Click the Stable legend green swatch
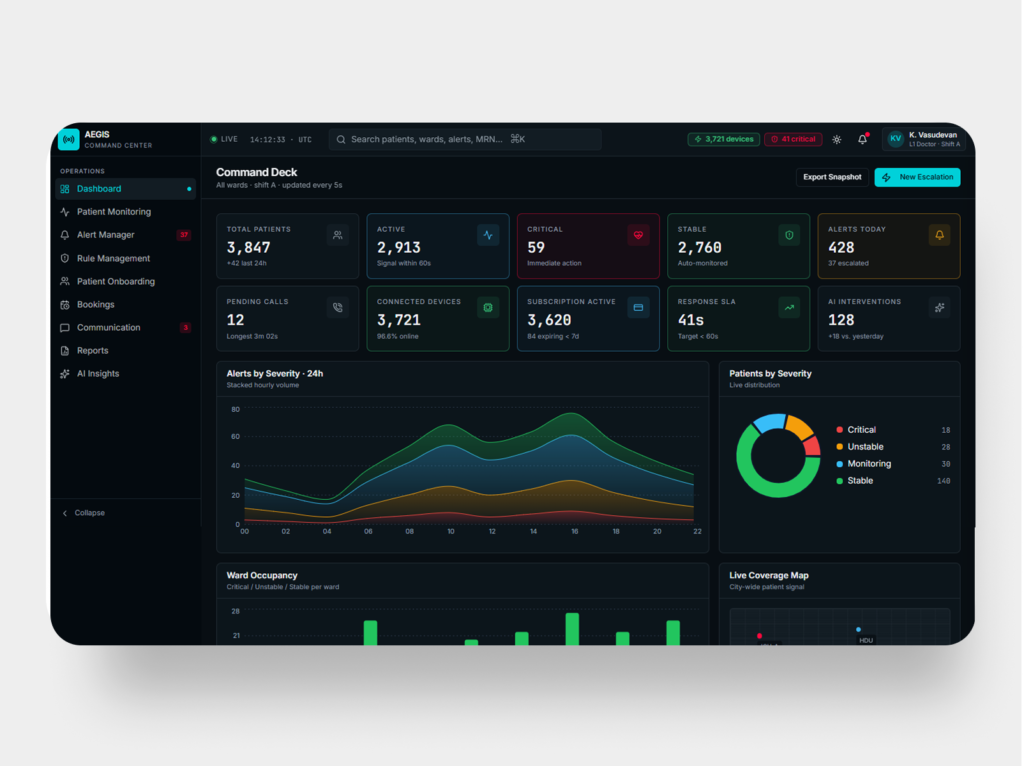Viewport: 1024px width, 766px height. pyautogui.click(x=839, y=481)
